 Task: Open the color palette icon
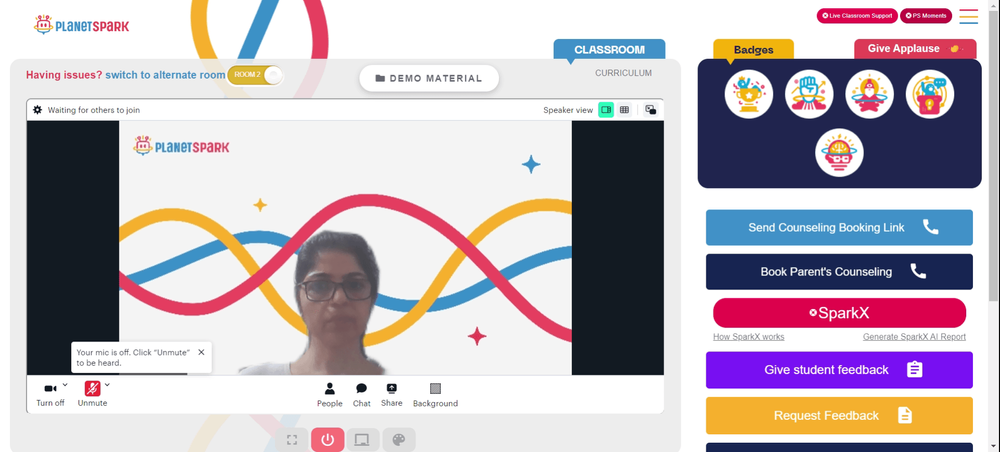click(x=399, y=440)
